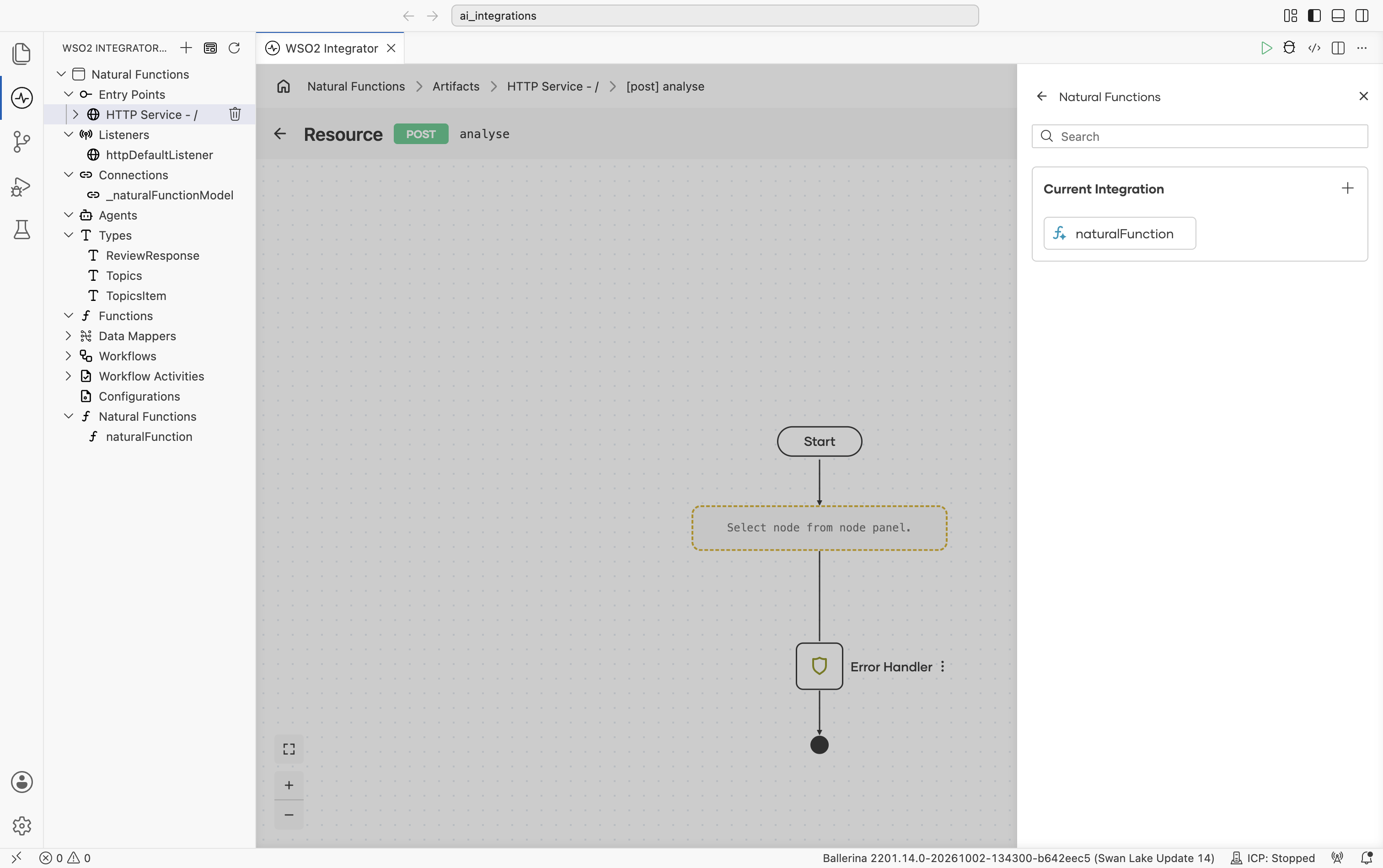Open Artifacts in the breadcrumb

pos(456,86)
